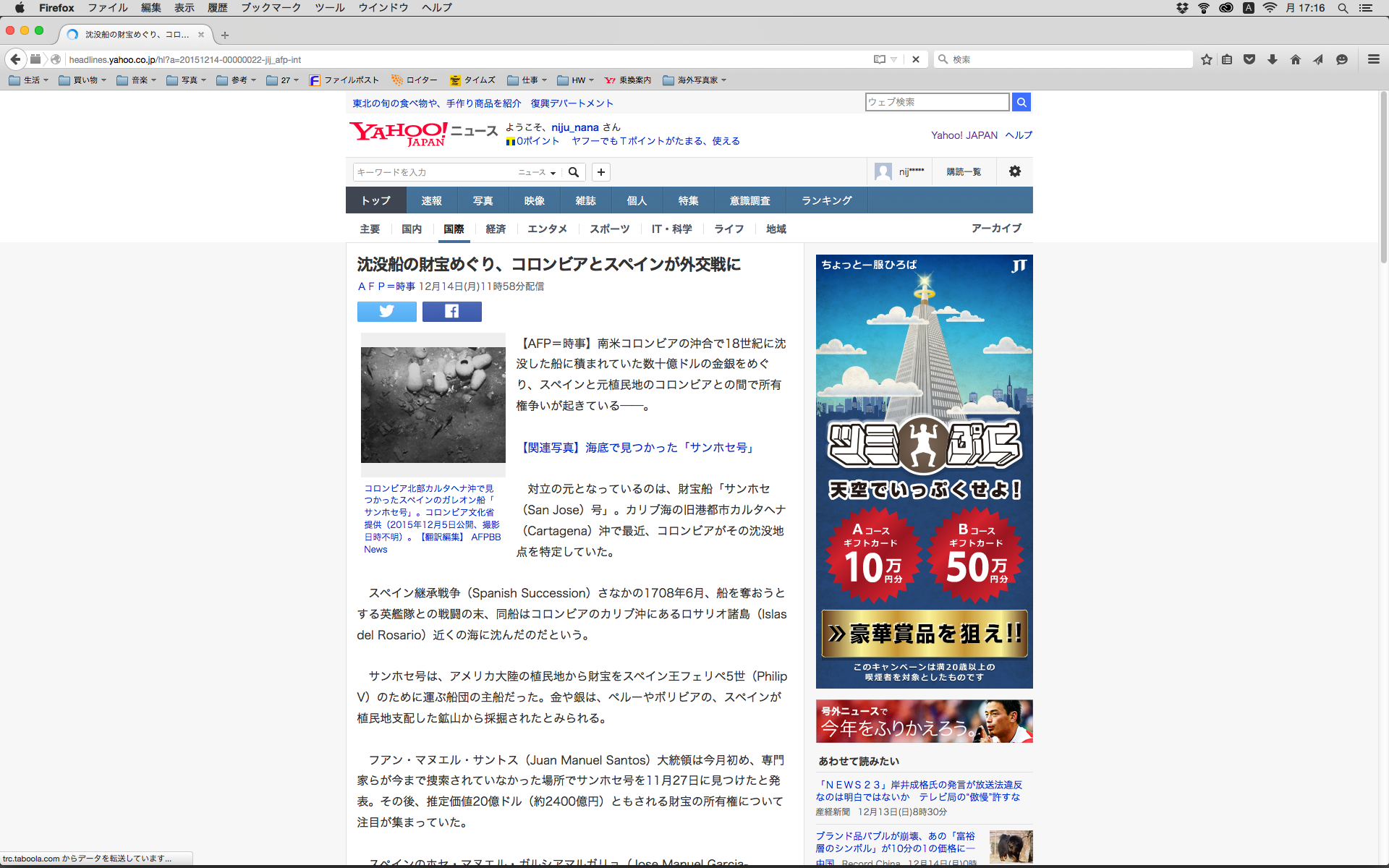Click blue web search magnifier button
Screen dimensions: 1389x868
tap(1021, 102)
